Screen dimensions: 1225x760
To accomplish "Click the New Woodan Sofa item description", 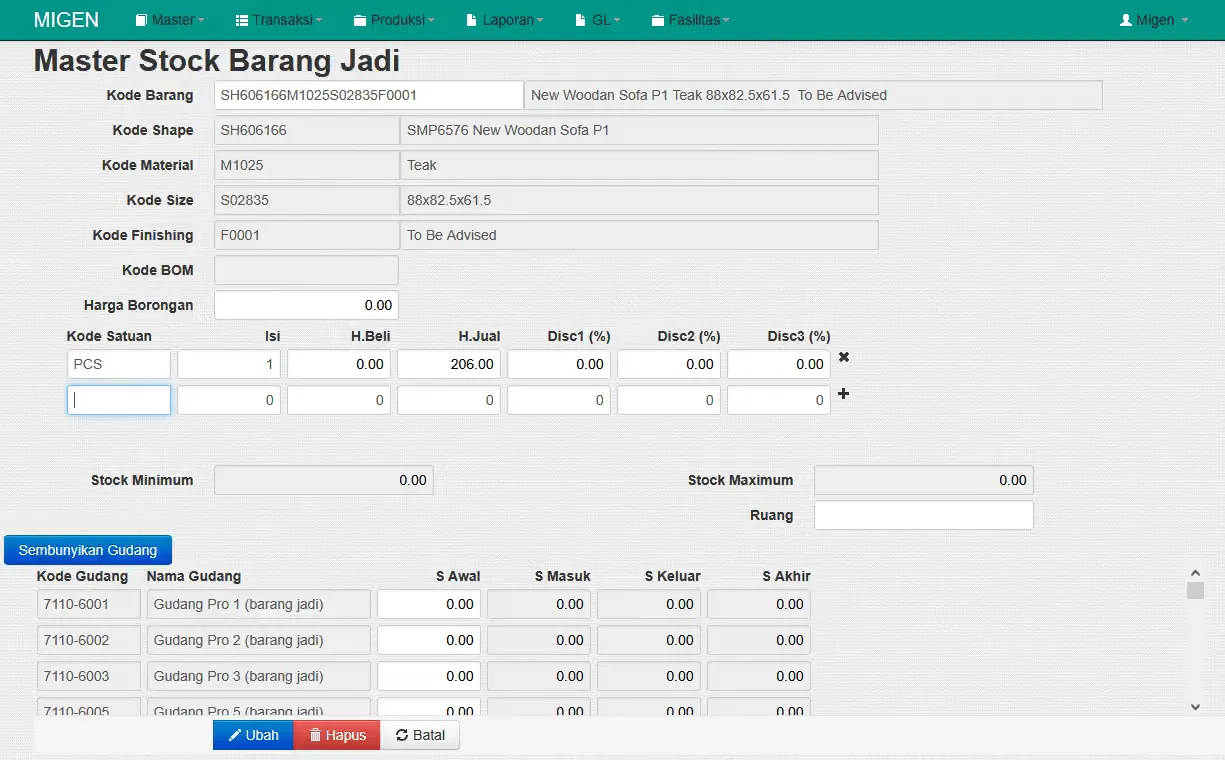I will [813, 95].
